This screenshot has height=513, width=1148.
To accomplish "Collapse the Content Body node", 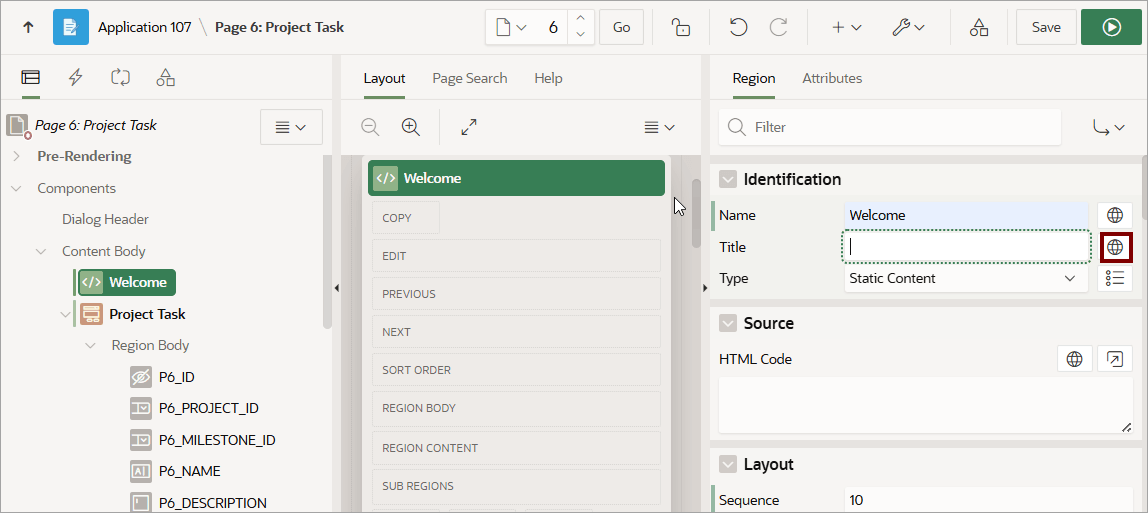I will pos(41,251).
